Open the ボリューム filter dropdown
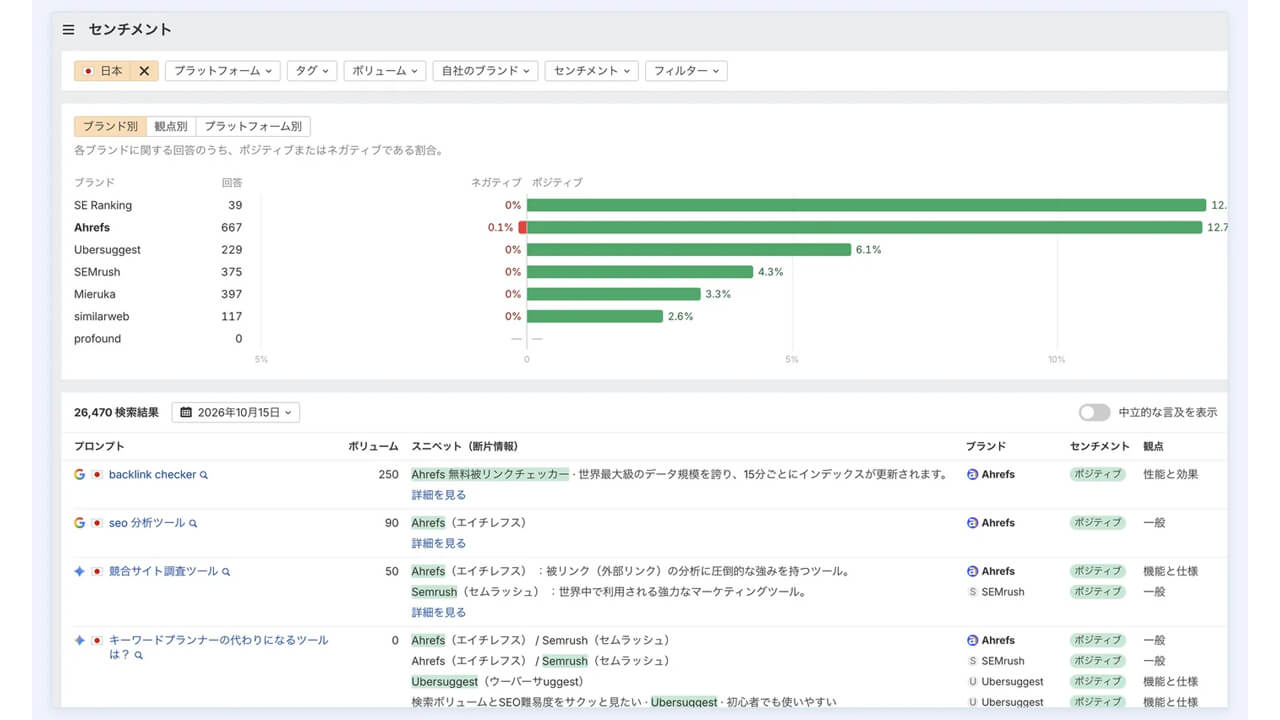The width and height of the screenshot is (1280, 720). coord(385,71)
